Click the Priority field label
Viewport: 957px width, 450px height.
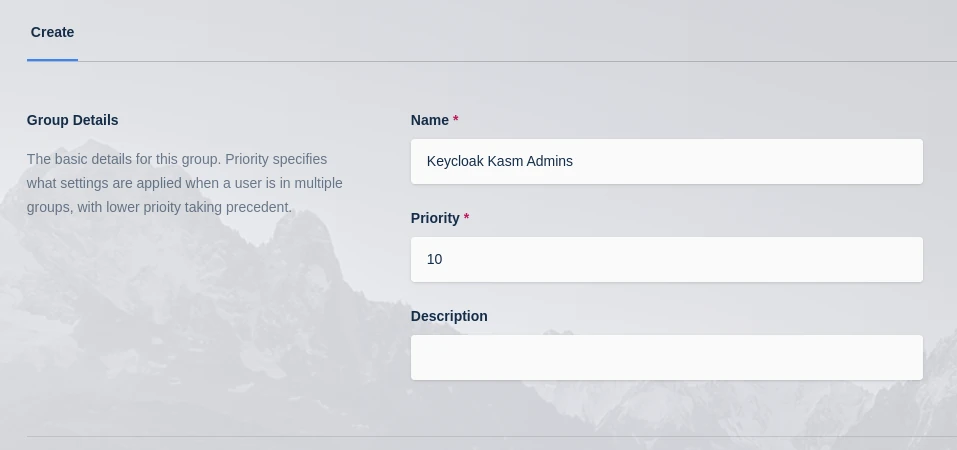tap(434, 218)
